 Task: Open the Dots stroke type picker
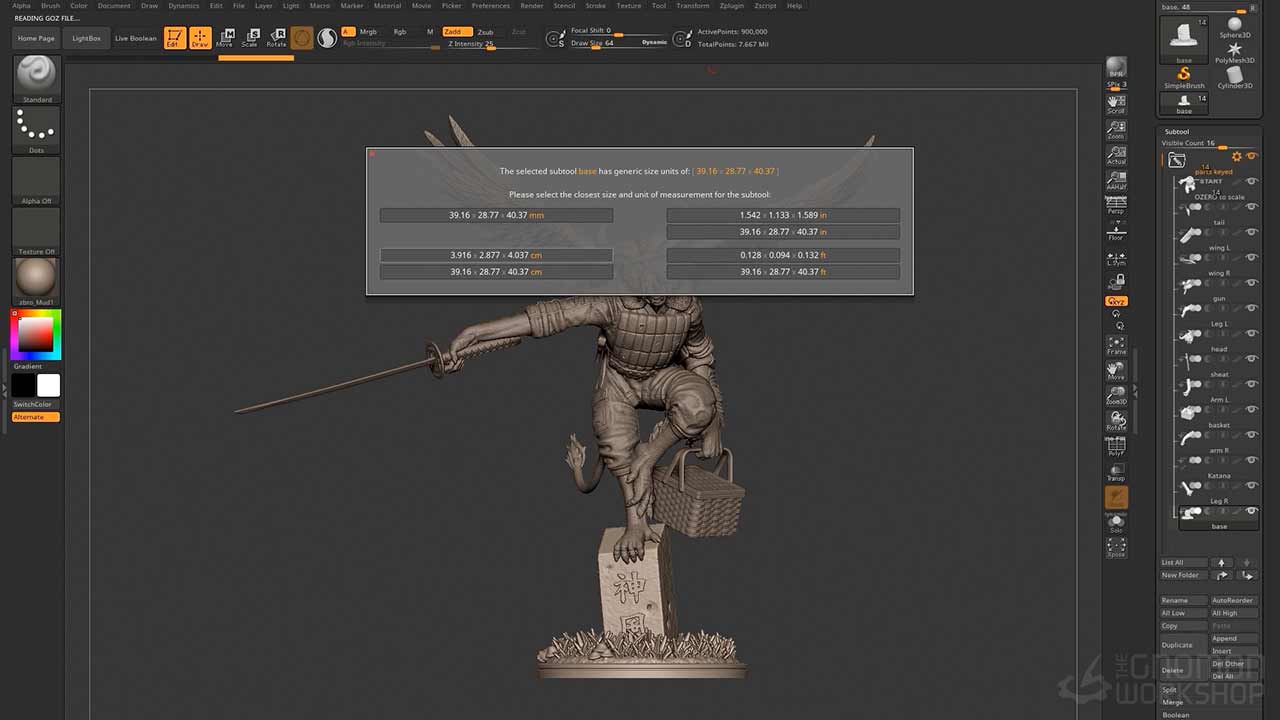pyautogui.click(x=37, y=128)
